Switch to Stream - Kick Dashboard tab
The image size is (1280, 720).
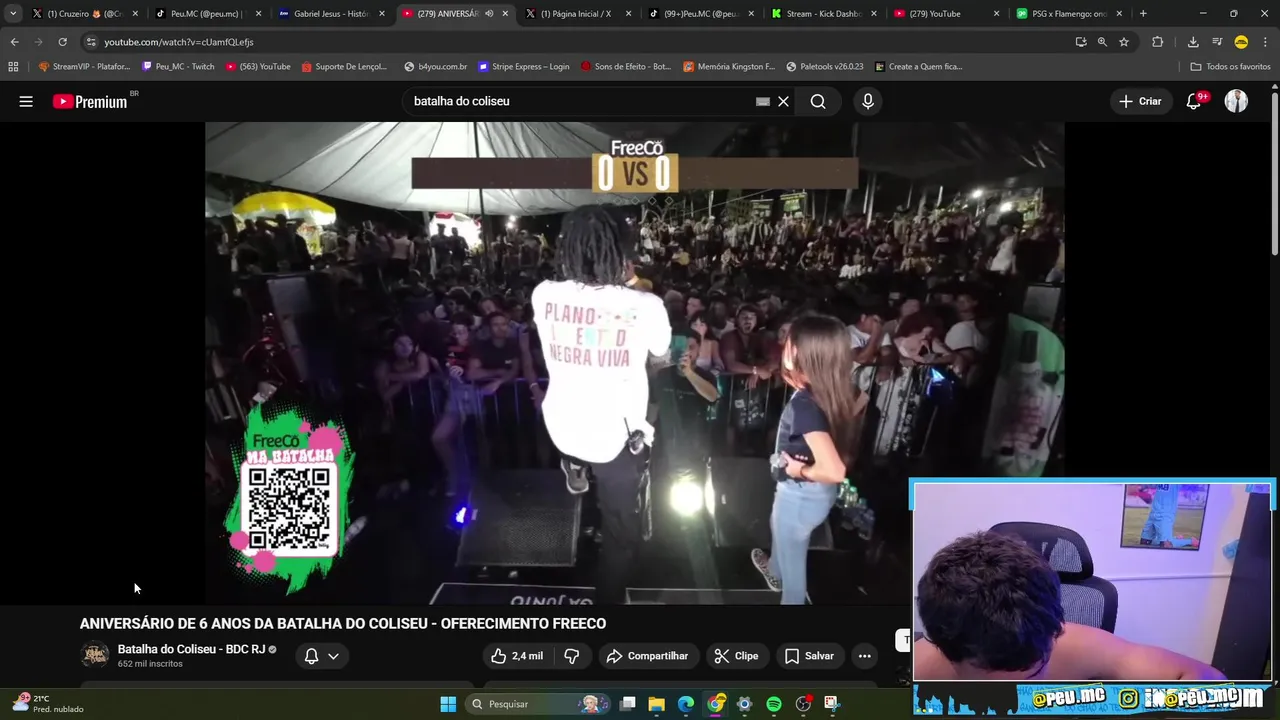click(x=823, y=14)
